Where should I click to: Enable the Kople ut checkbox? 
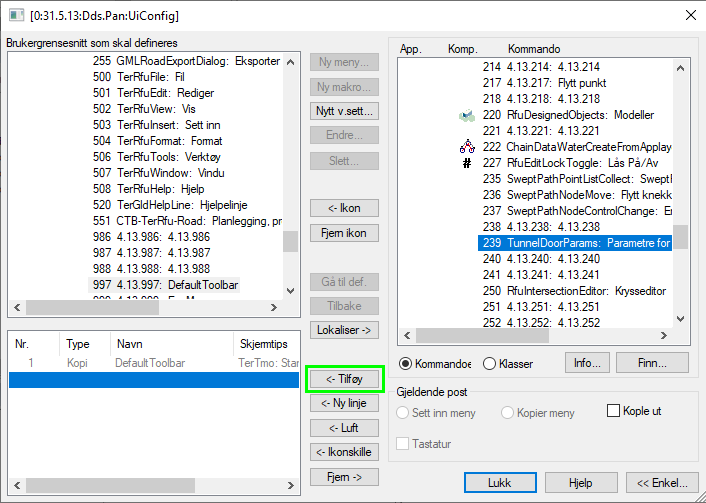coord(615,411)
